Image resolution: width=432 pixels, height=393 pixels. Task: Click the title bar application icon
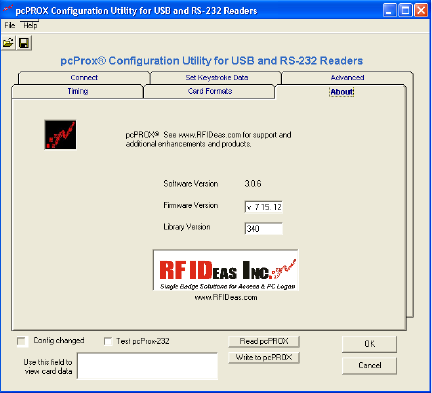[7, 9]
